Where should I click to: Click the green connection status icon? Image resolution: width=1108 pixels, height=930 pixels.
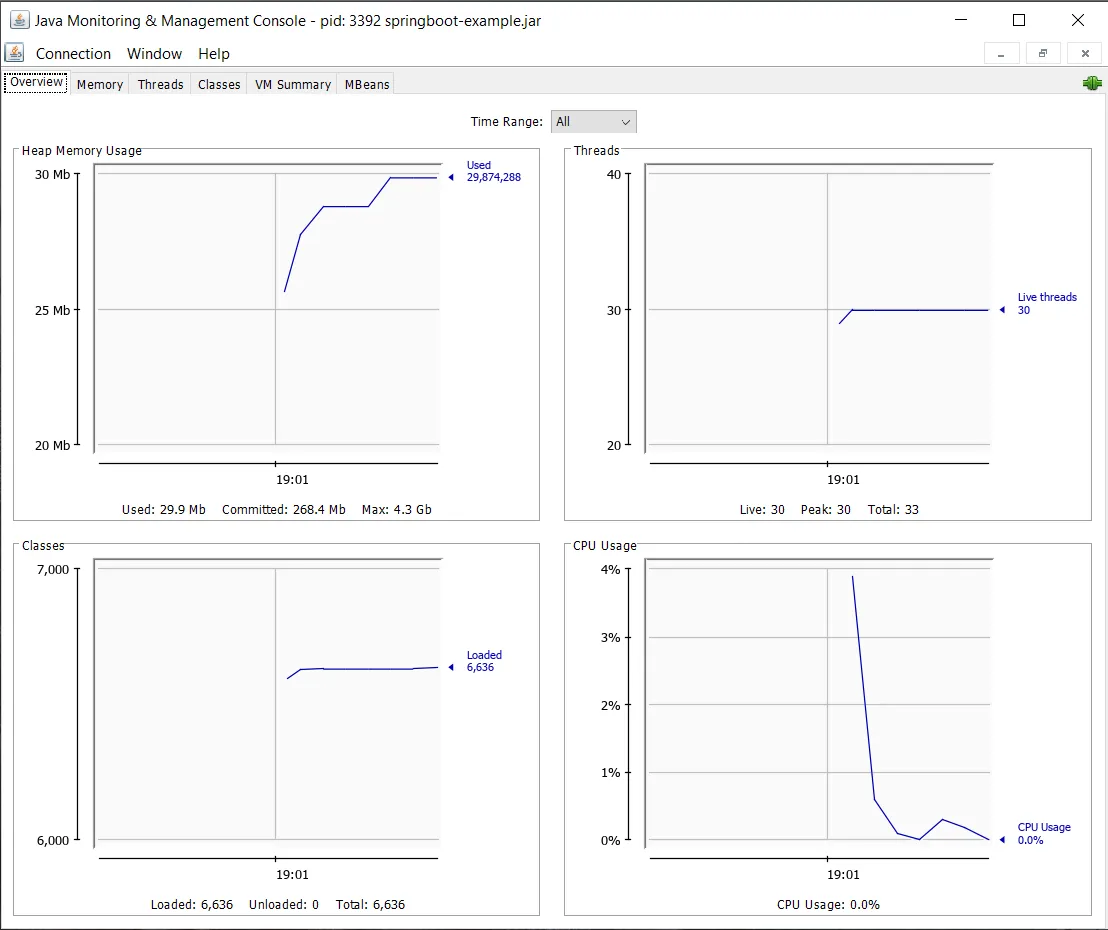click(x=1092, y=83)
